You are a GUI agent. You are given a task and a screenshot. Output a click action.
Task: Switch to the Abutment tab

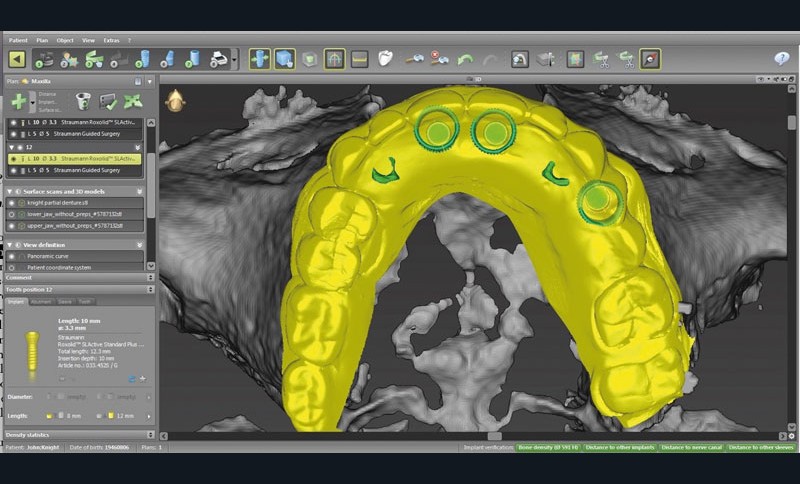coord(42,301)
